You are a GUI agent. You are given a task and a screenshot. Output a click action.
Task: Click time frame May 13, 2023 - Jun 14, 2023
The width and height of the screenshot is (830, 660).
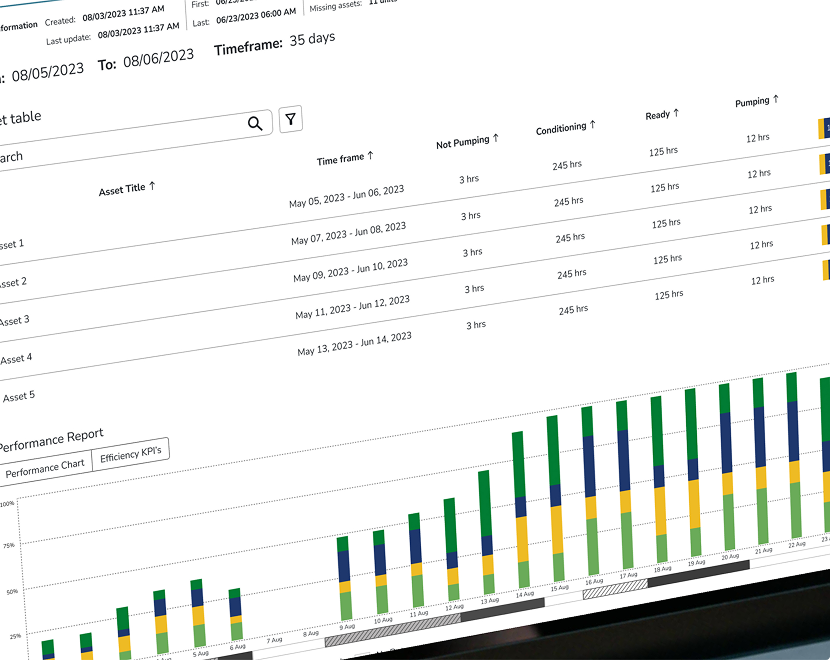(x=354, y=343)
